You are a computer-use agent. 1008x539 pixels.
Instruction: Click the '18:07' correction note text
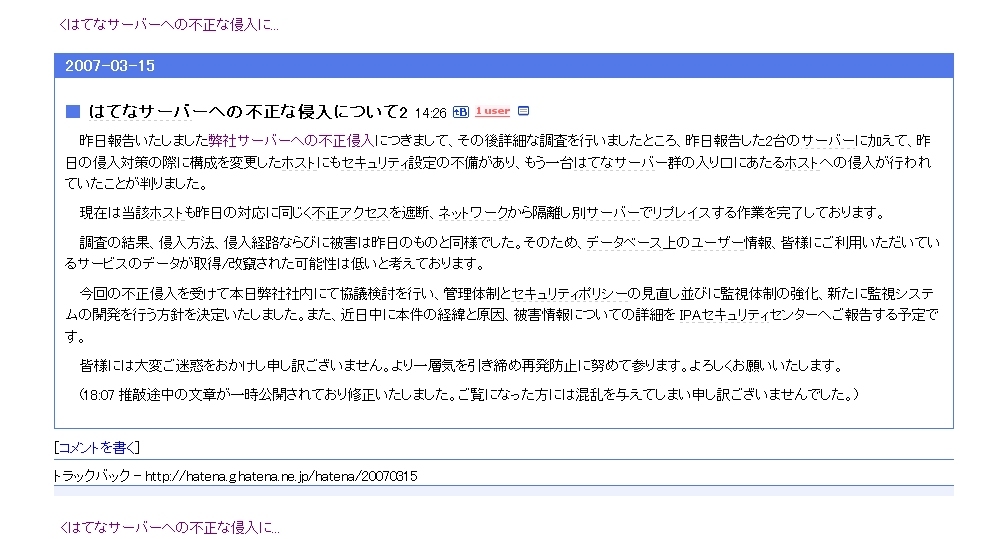tap(469, 394)
